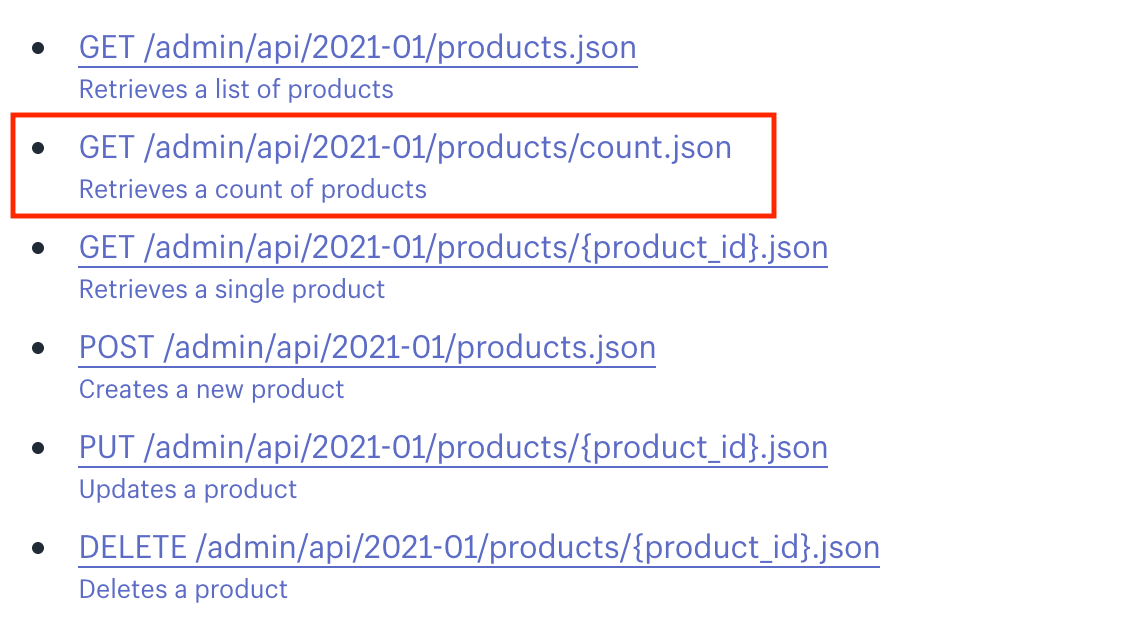Click the bullet beside the DELETE endpoint
This screenshot has height=642, width=1148.
[40, 545]
